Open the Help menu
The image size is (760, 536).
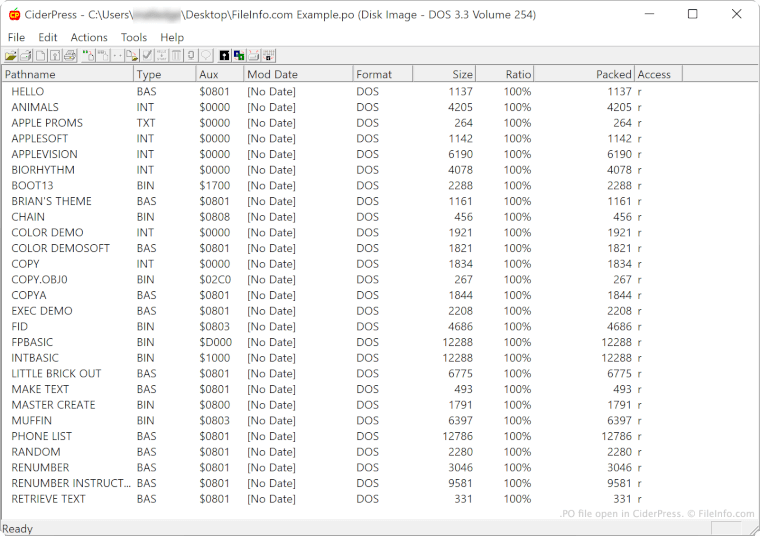(172, 37)
